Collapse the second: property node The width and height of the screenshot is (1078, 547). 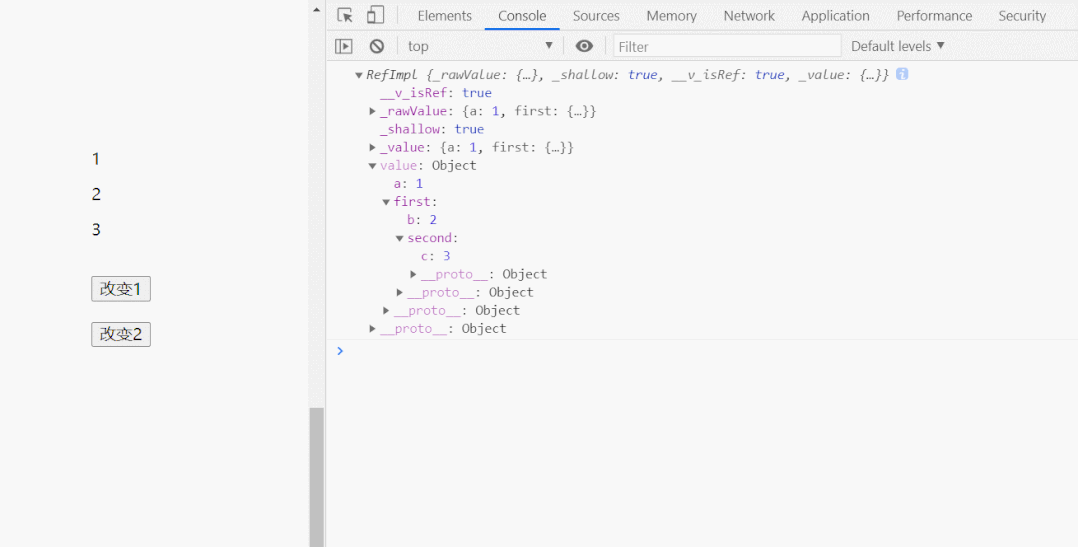400,238
